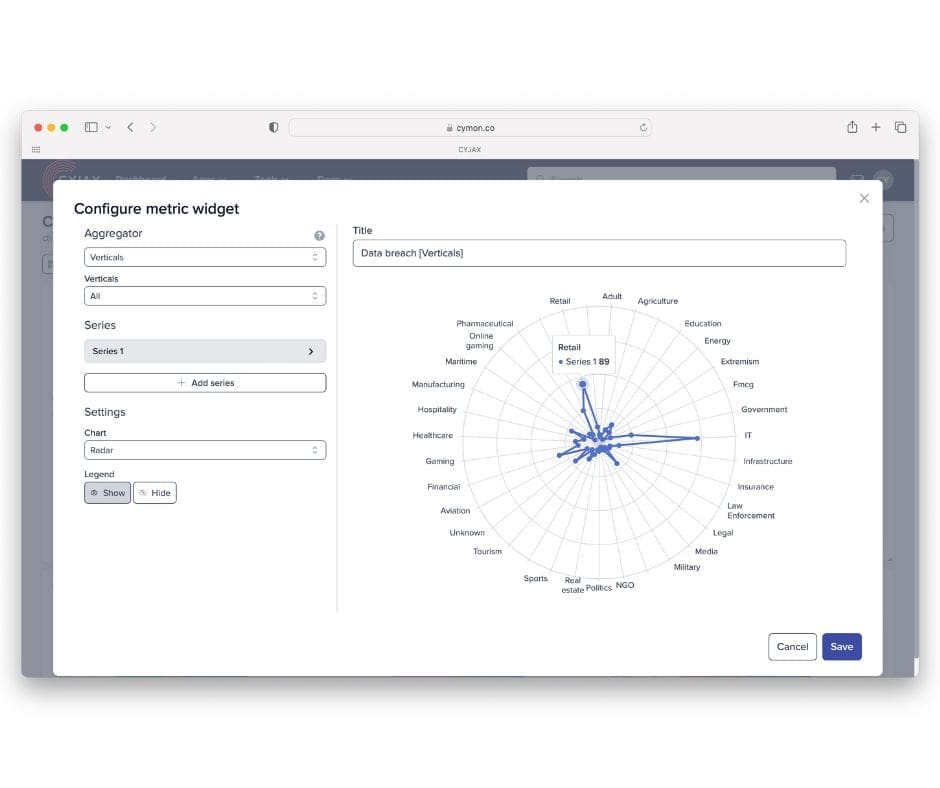Open the Aggregator Verticals dropdown

205,257
